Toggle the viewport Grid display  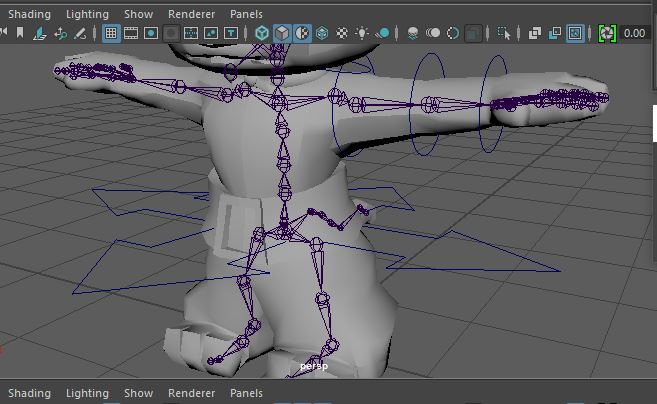tap(111, 33)
